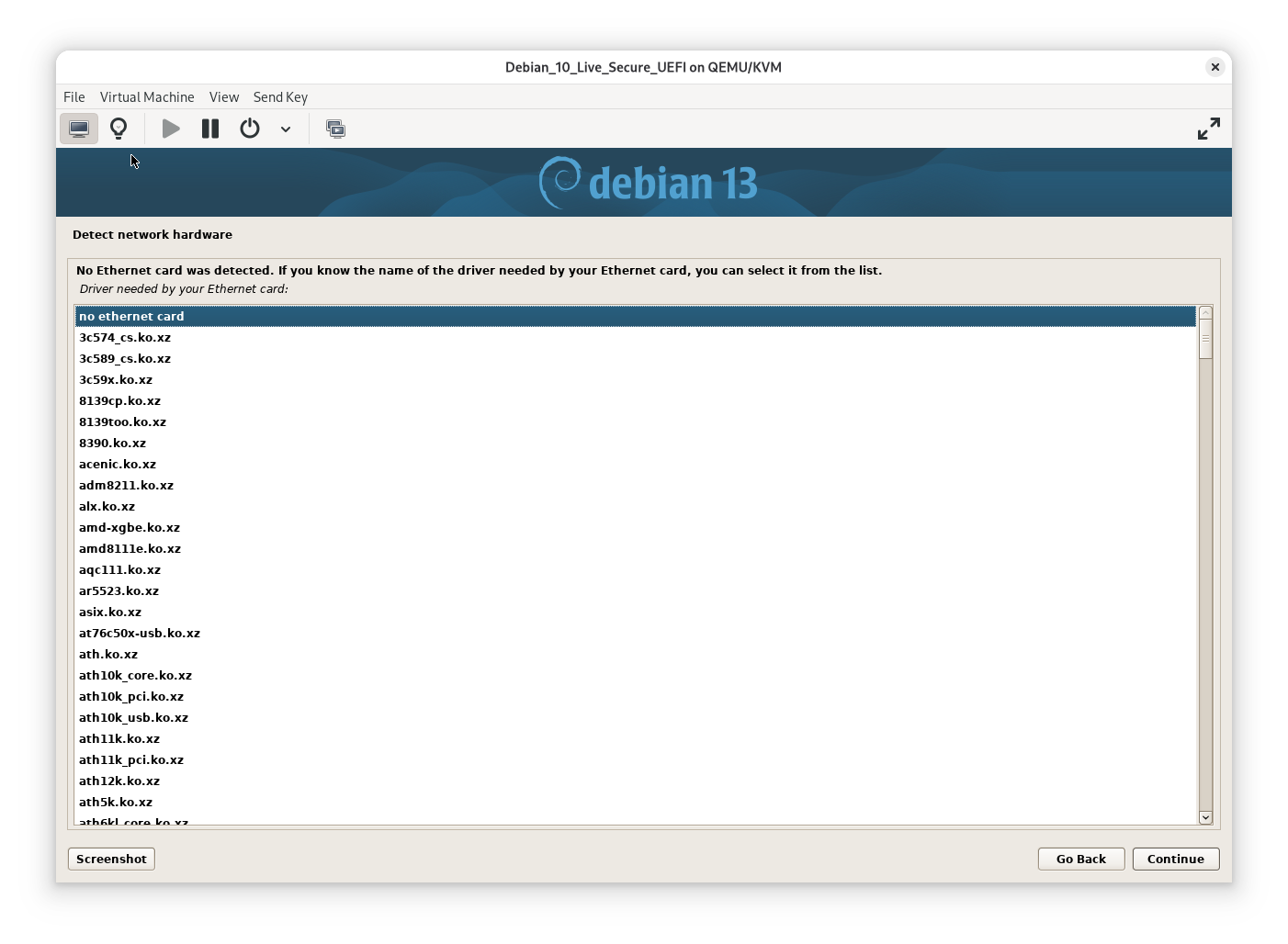
Task: Select 3c574_cs.ko.xz driver
Action: 635,337
